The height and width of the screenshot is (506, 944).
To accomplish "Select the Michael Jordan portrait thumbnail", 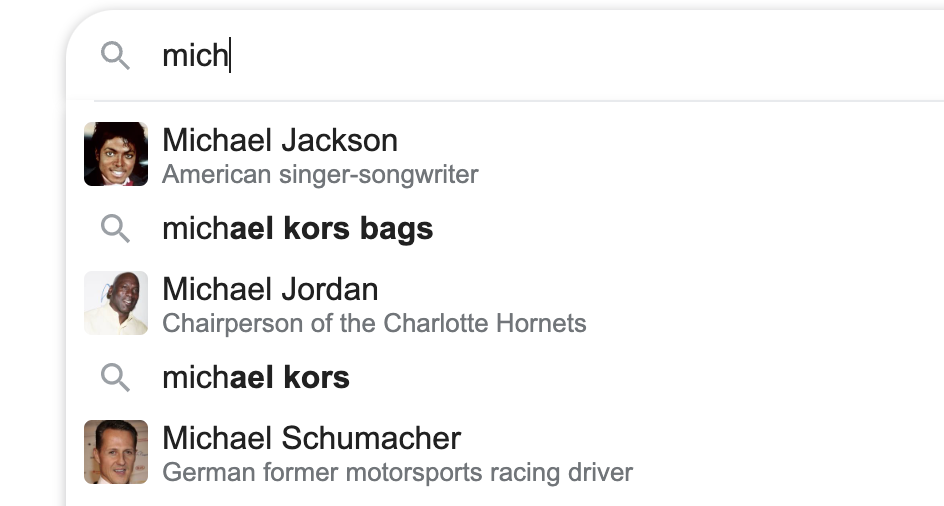I will coord(116,303).
